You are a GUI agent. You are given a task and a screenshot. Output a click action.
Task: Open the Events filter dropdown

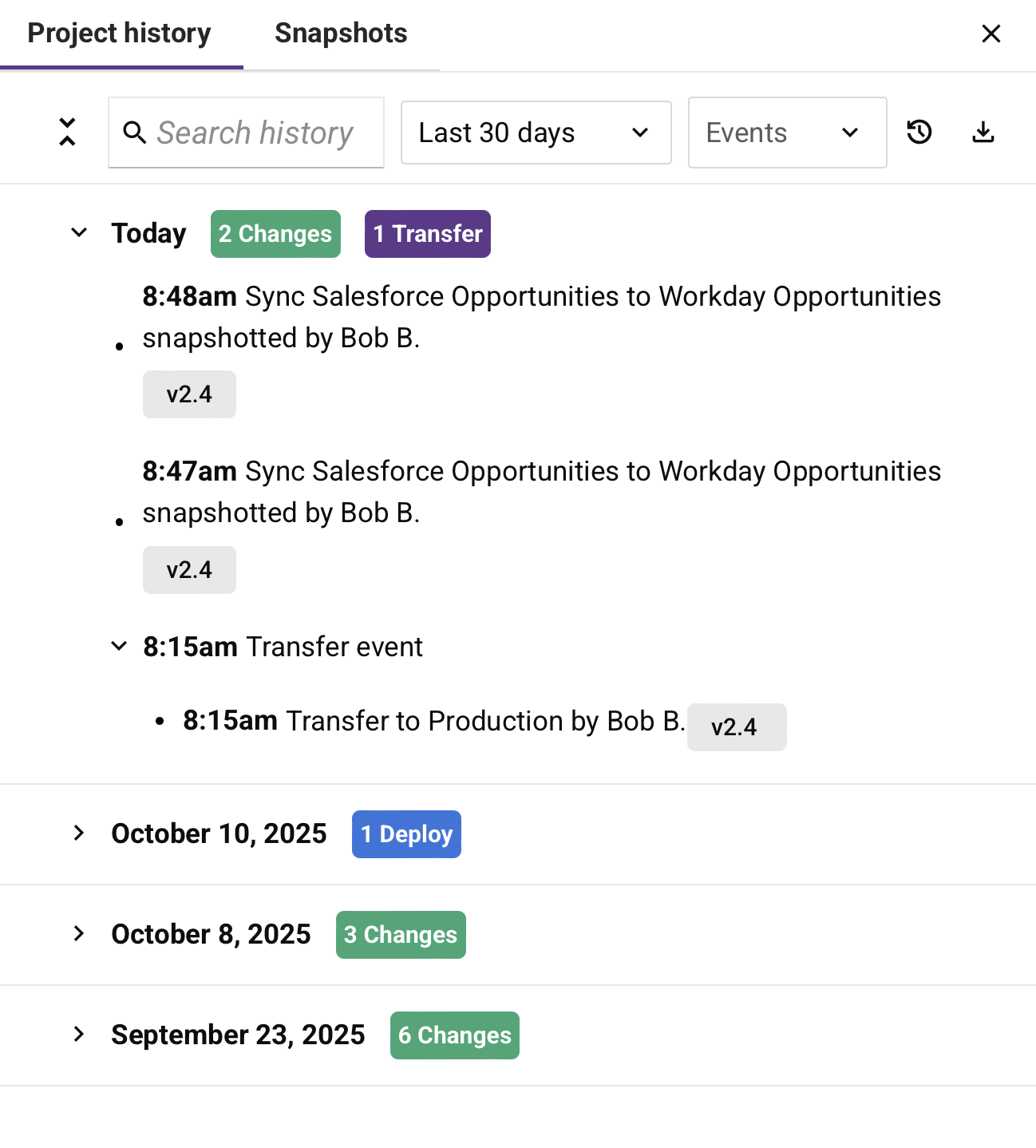pos(787,133)
